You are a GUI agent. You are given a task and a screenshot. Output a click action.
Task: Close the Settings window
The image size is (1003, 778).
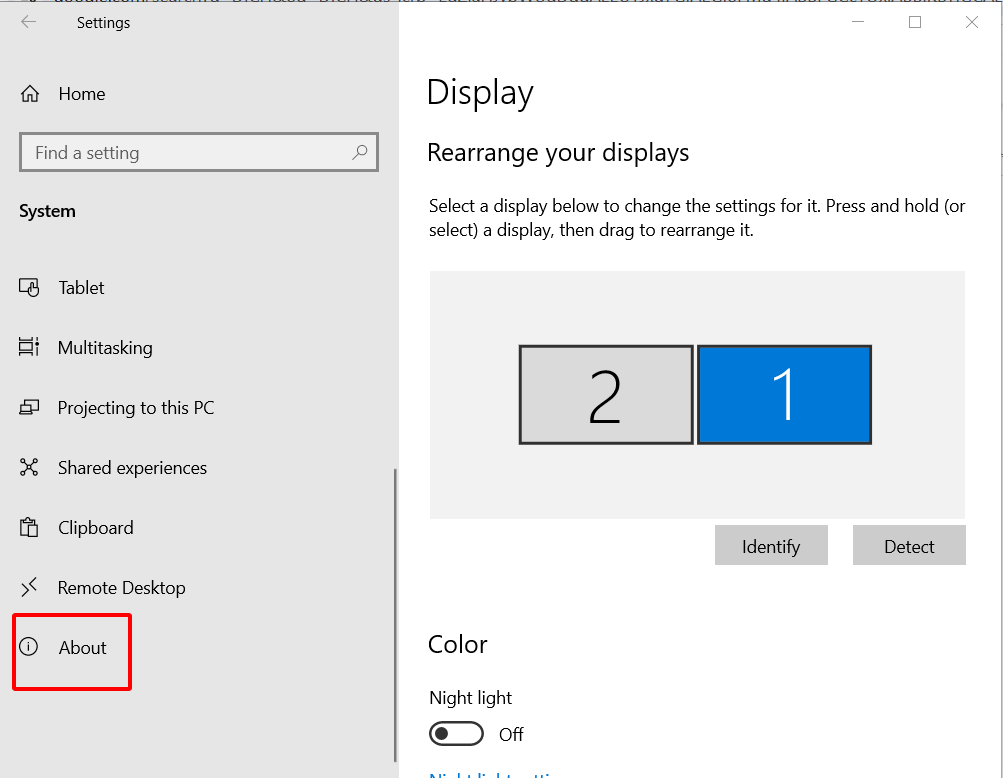coord(971,22)
